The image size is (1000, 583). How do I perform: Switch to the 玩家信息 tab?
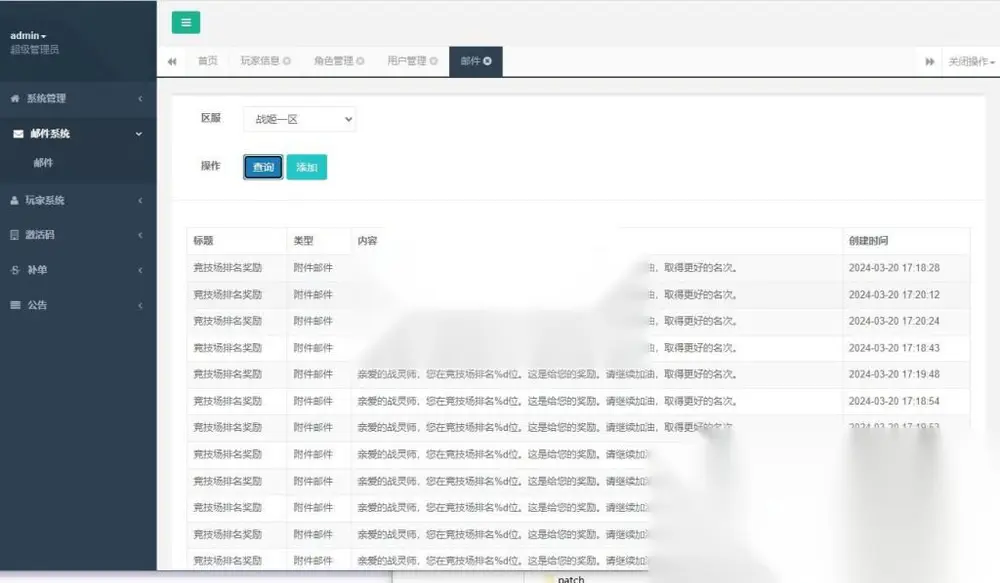tap(260, 61)
